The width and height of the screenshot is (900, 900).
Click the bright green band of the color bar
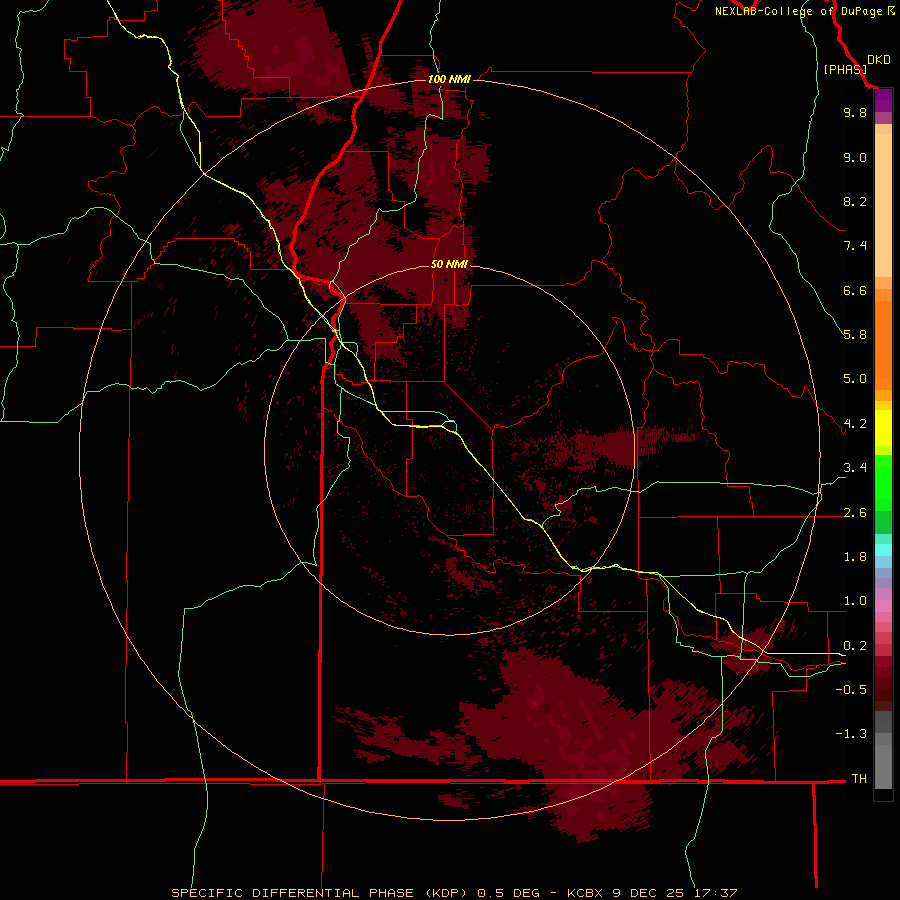click(x=883, y=483)
